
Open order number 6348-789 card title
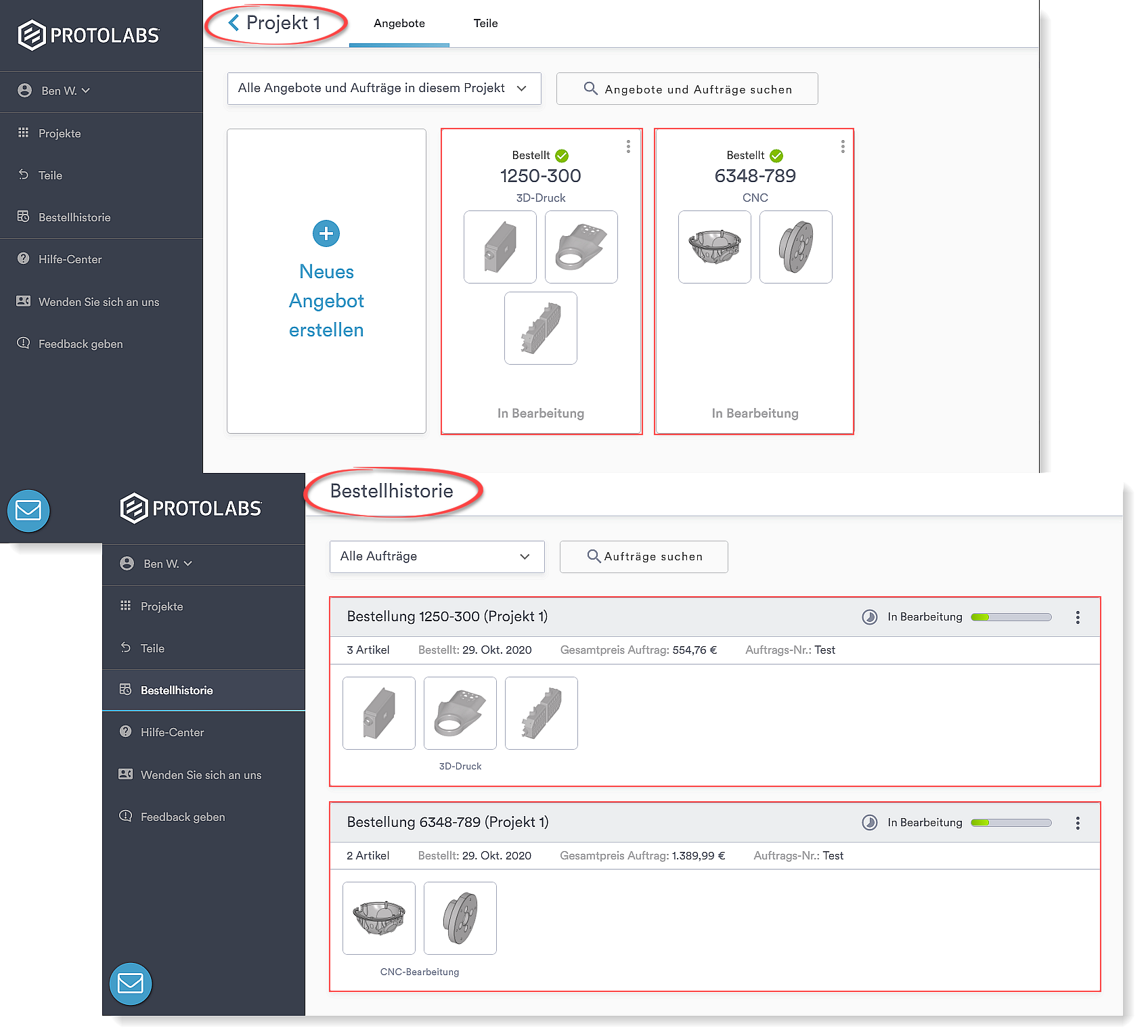(755, 176)
